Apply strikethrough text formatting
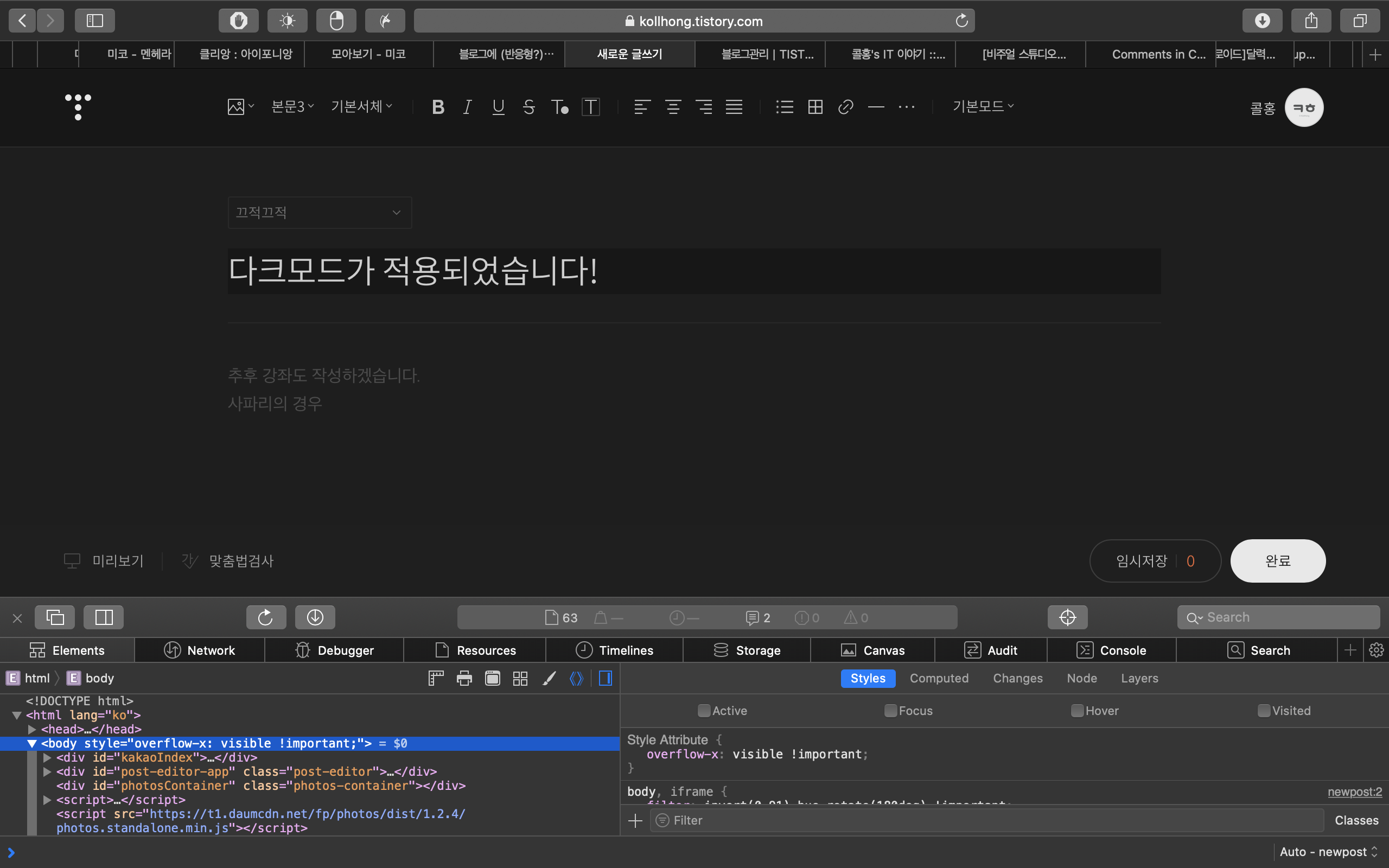1389x868 pixels. [x=528, y=107]
